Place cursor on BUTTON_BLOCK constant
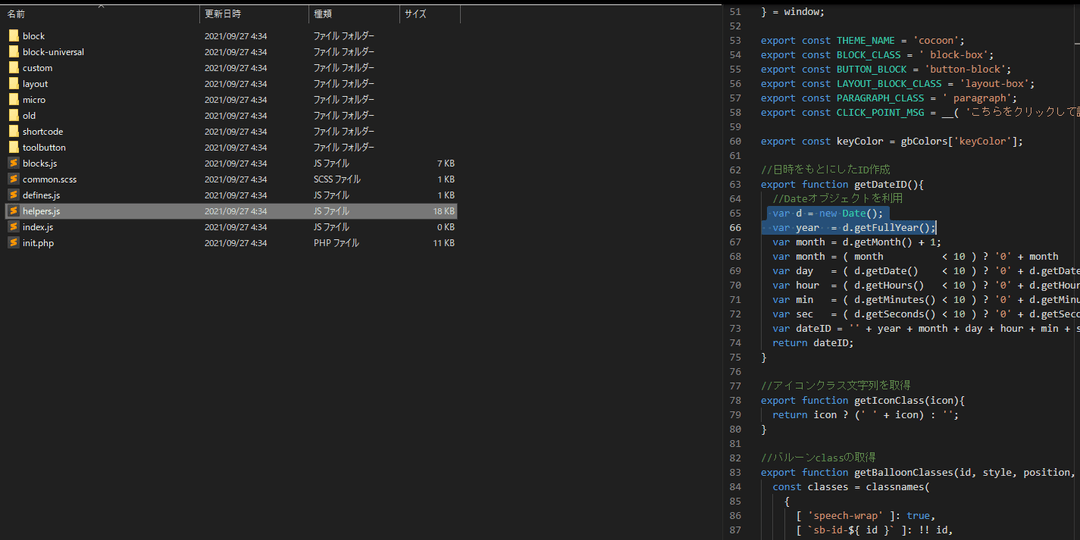 tap(871, 69)
